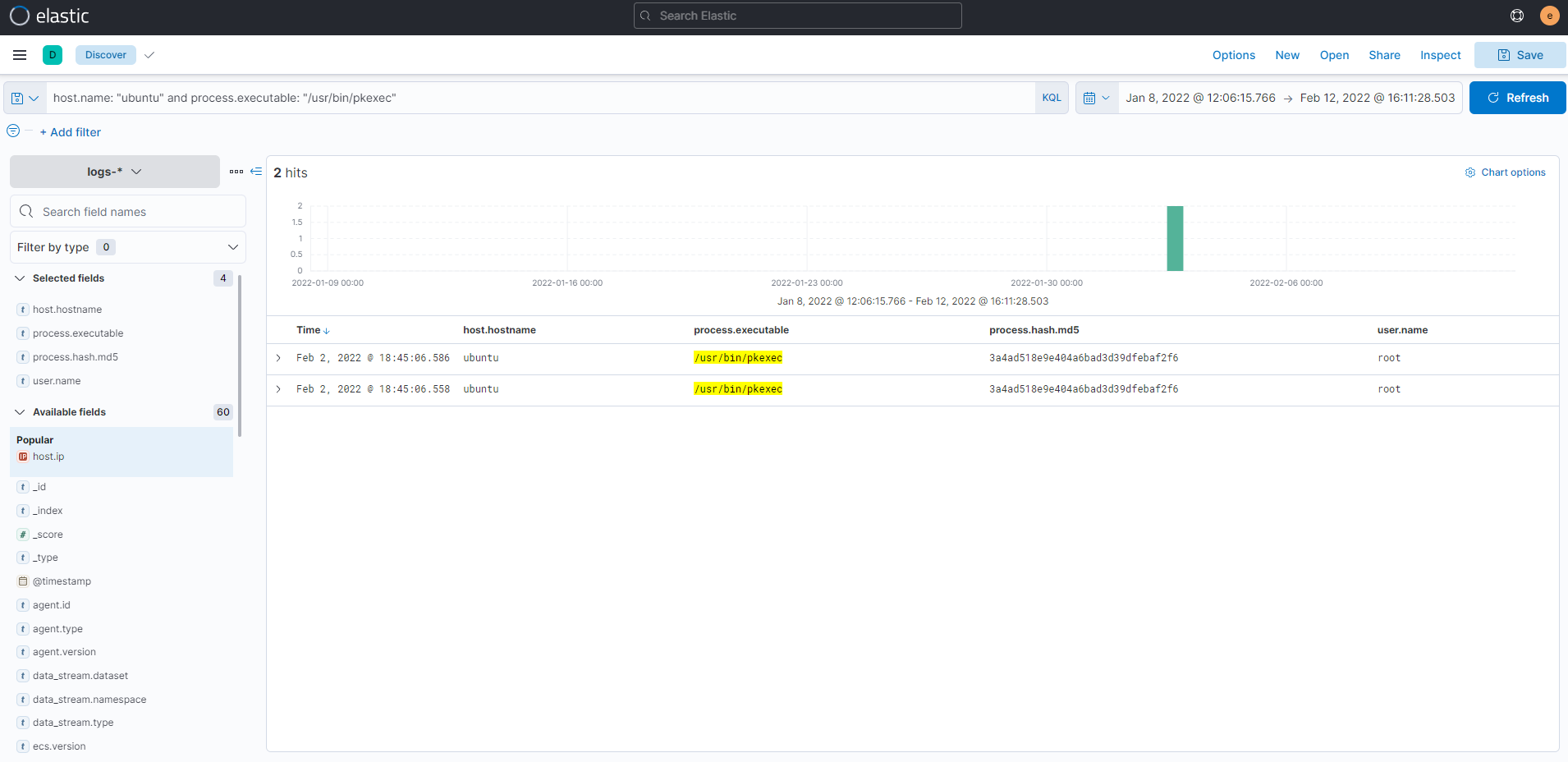This screenshot has height=762, width=1568.
Task: Toggle KQL query language switch
Action: tap(1051, 98)
